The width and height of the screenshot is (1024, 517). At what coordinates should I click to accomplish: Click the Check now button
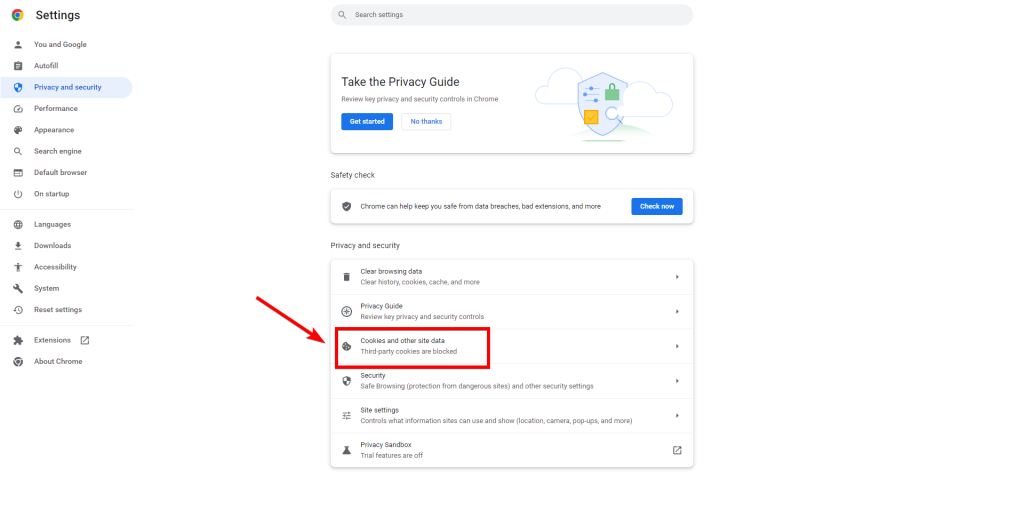point(657,206)
